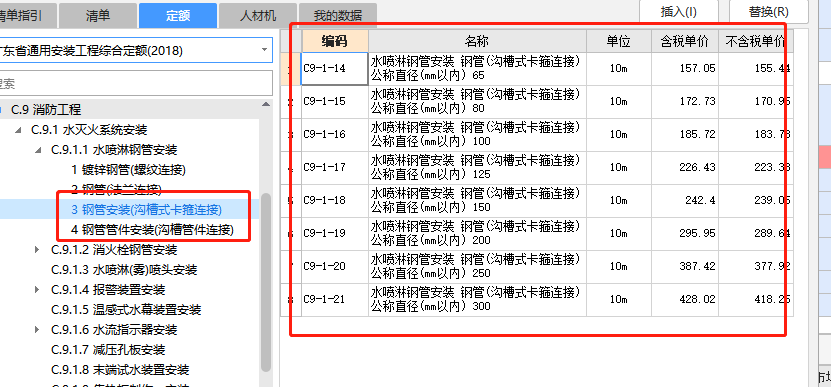Select code cell C9-1-18

tap(335, 200)
